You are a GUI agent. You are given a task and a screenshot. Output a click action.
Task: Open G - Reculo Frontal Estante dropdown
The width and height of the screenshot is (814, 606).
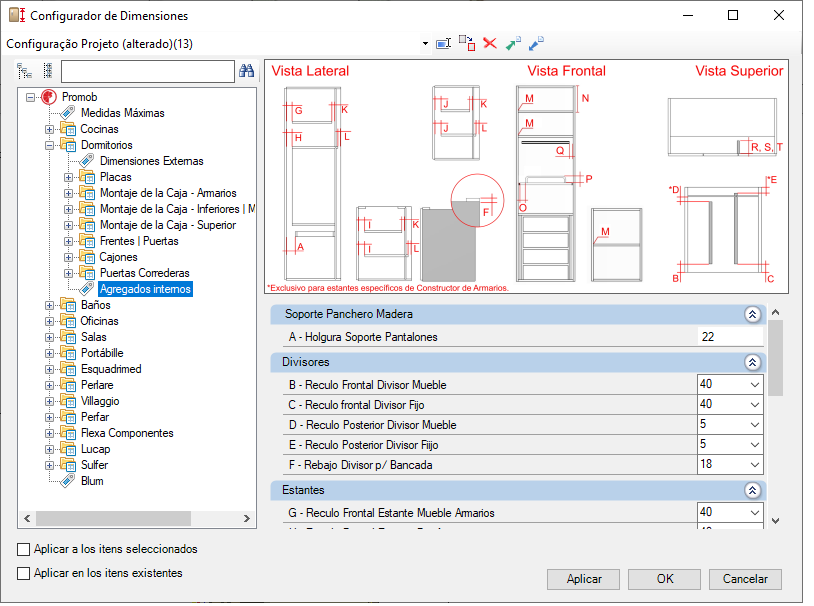coord(755,513)
